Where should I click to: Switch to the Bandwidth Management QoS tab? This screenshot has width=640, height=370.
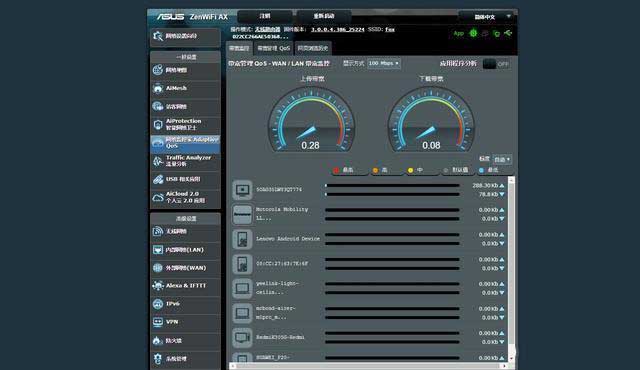273,48
